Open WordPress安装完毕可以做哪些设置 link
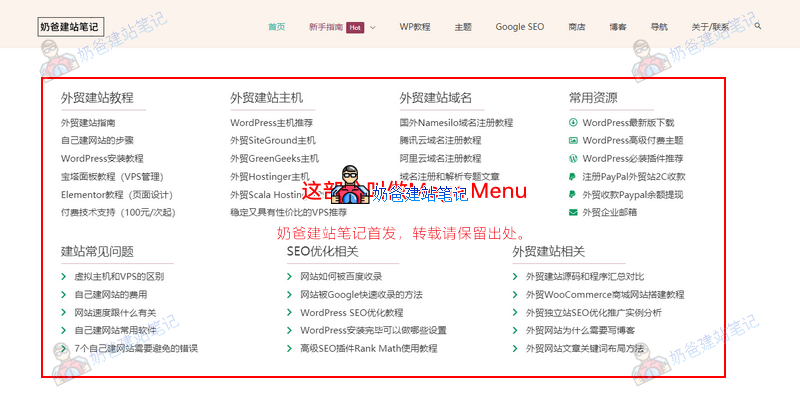Image resolution: width=800 pixels, height=393 pixels. point(373,330)
